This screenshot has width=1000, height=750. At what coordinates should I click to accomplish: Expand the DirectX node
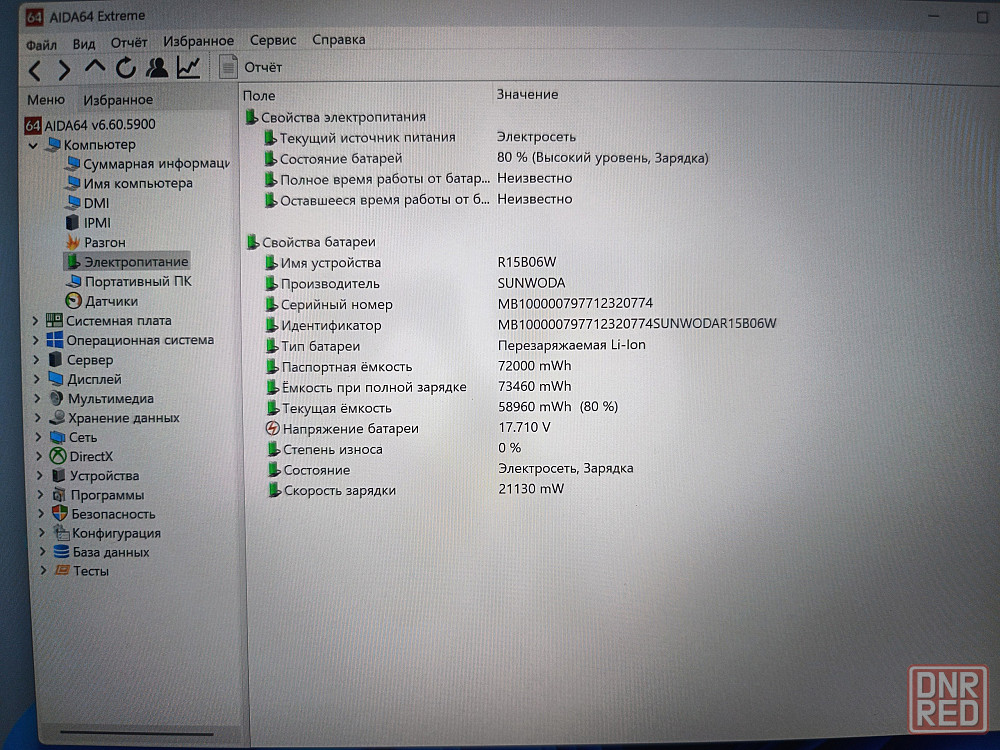40,457
